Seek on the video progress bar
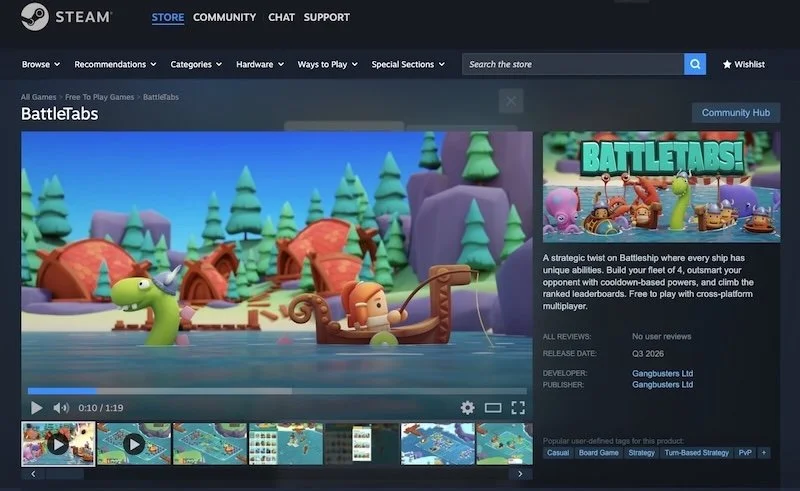The image size is (800, 491). (277, 391)
